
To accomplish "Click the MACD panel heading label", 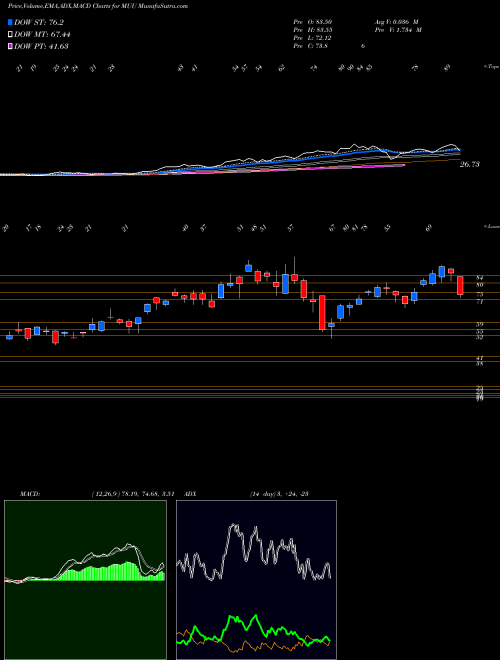I will 29,494.
